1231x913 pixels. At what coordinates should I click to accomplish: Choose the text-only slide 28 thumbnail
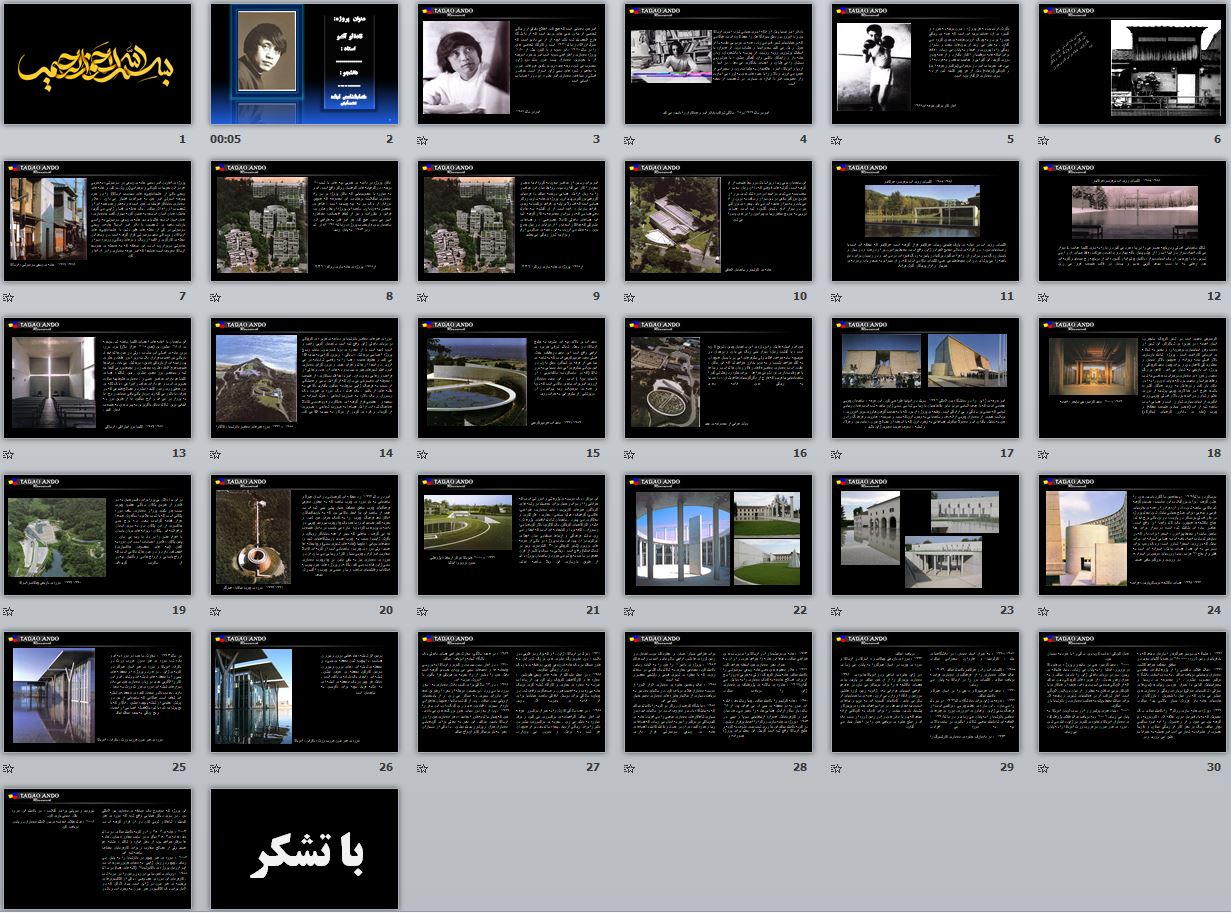718,692
